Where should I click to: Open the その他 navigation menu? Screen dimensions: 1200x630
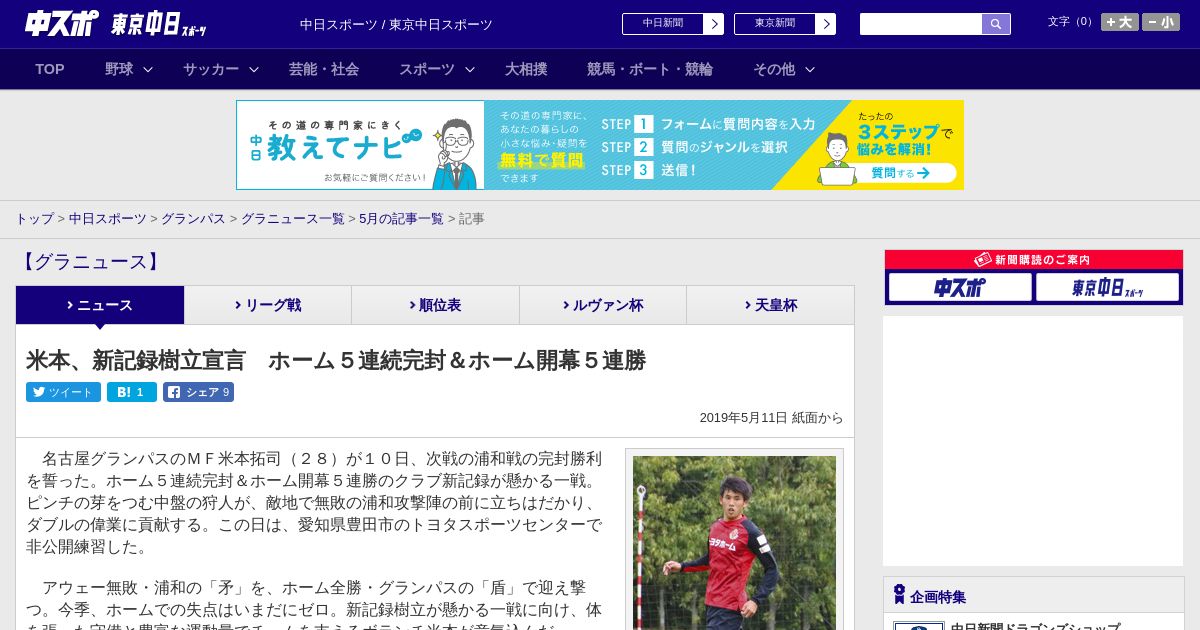coord(774,69)
